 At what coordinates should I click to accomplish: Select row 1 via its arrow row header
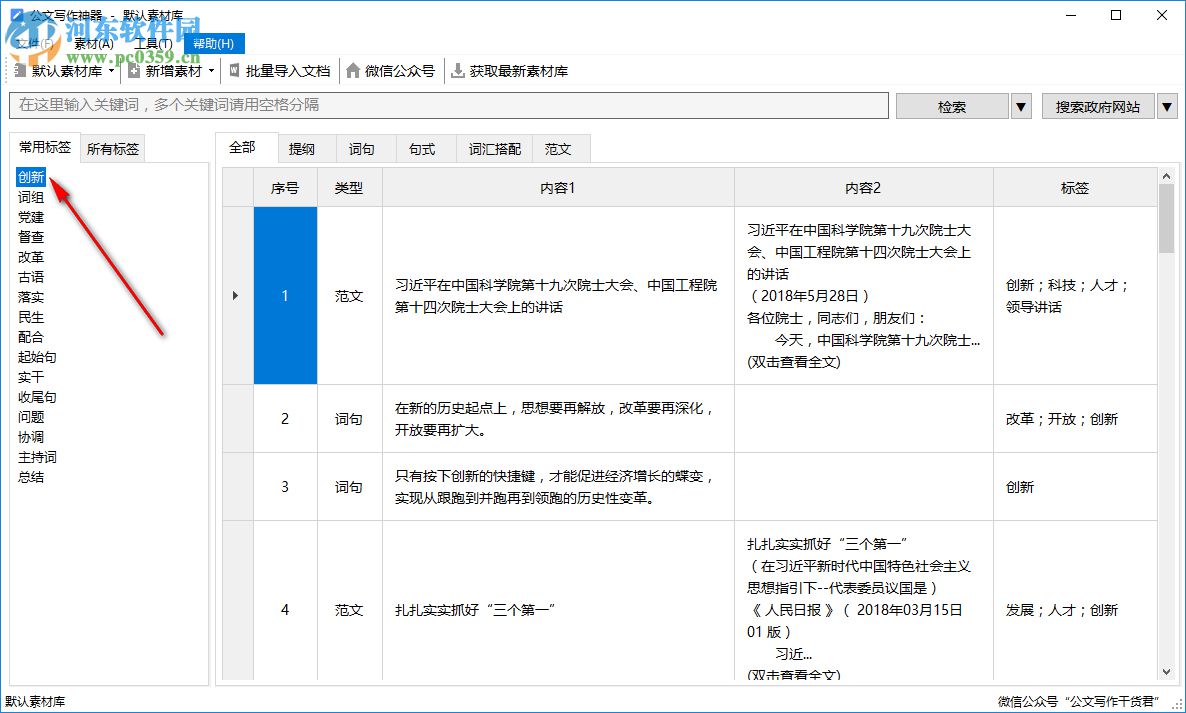coord(238,296)
